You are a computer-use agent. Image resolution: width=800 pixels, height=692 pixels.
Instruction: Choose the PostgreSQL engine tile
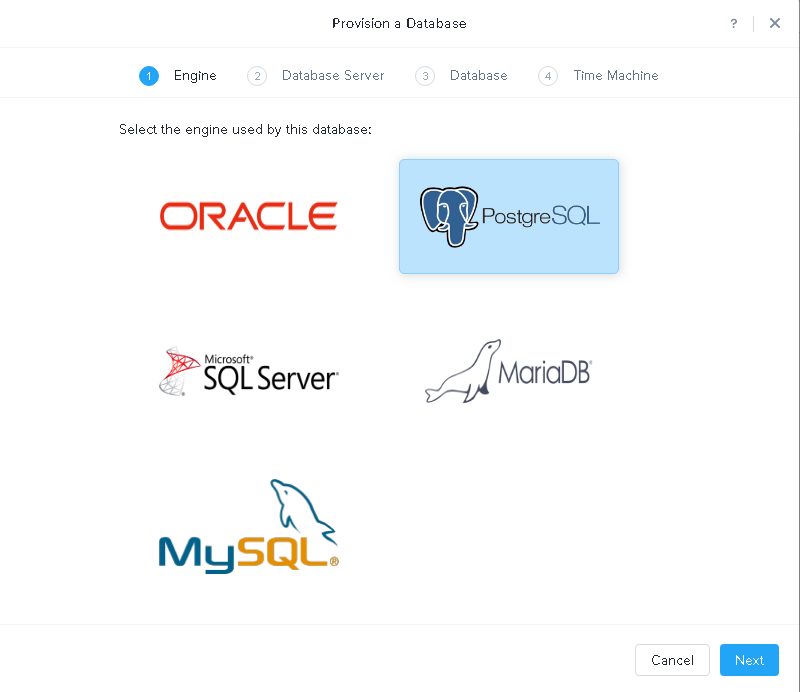[509, 216]
